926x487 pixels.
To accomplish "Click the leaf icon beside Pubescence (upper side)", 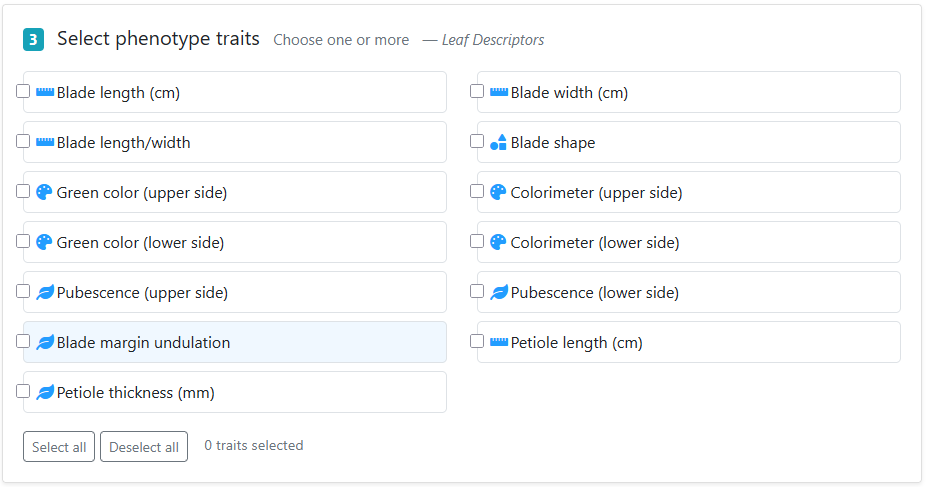I will [x=45, y=292].
